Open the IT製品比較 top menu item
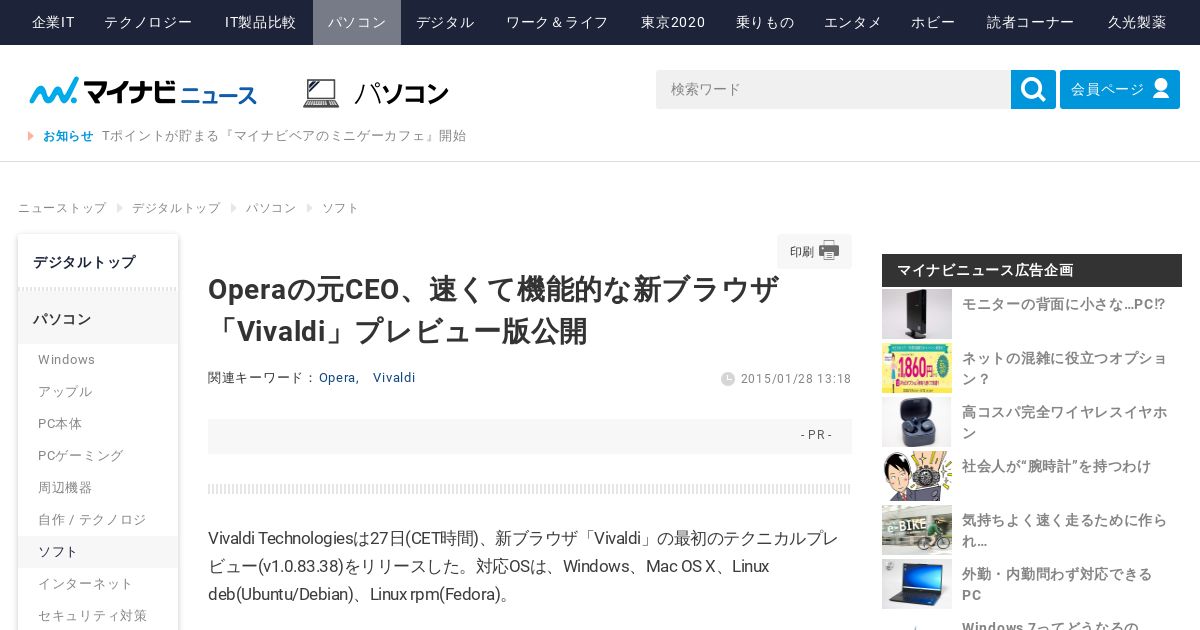Image resolution: width=1200 pixels, height=630 pixels. (x=260, y=22)
